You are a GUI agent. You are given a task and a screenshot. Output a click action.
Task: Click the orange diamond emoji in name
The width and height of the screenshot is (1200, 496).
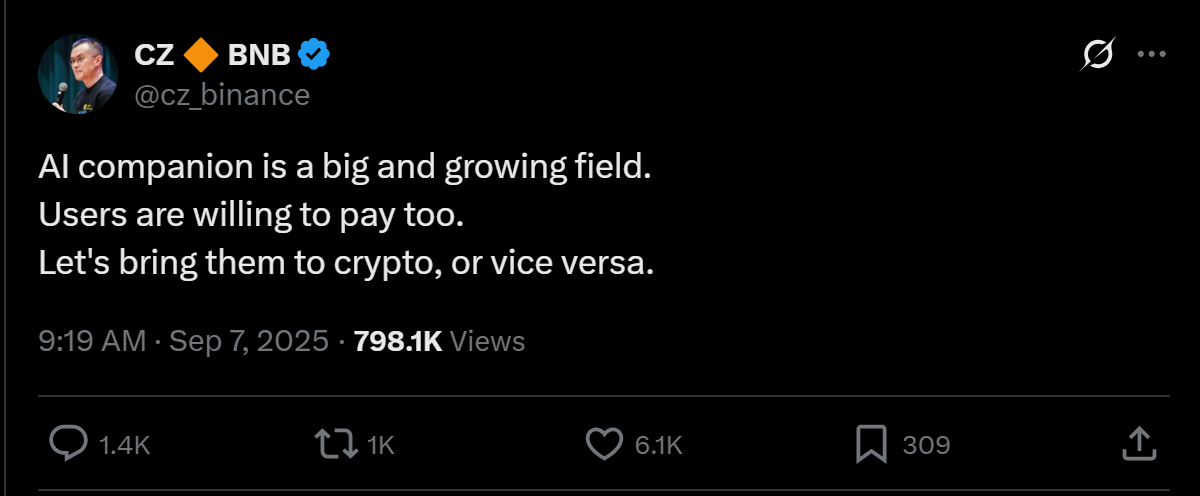[x=199, y=57]
